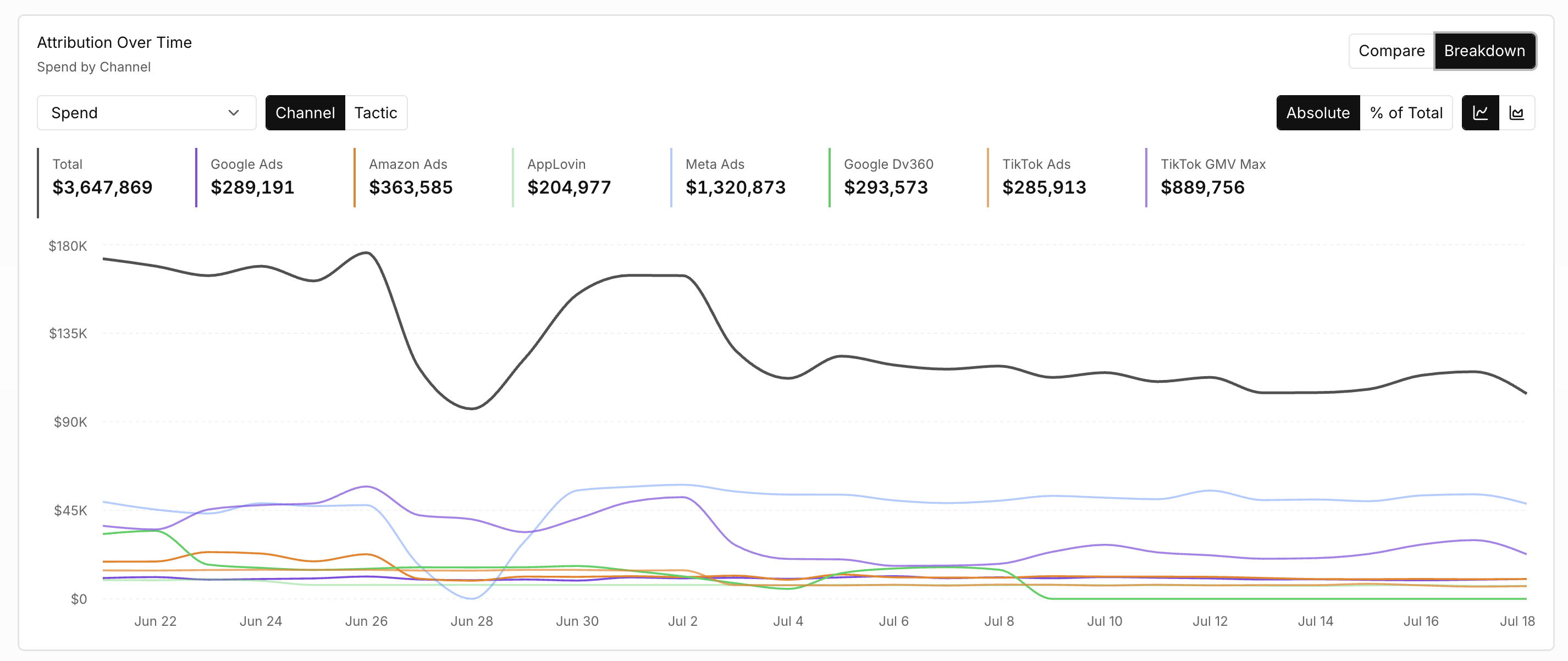The width and height of the screenshot is (1568, 661).
Task: Switch to % of Total display
Action: click(x=1406, y=113)
